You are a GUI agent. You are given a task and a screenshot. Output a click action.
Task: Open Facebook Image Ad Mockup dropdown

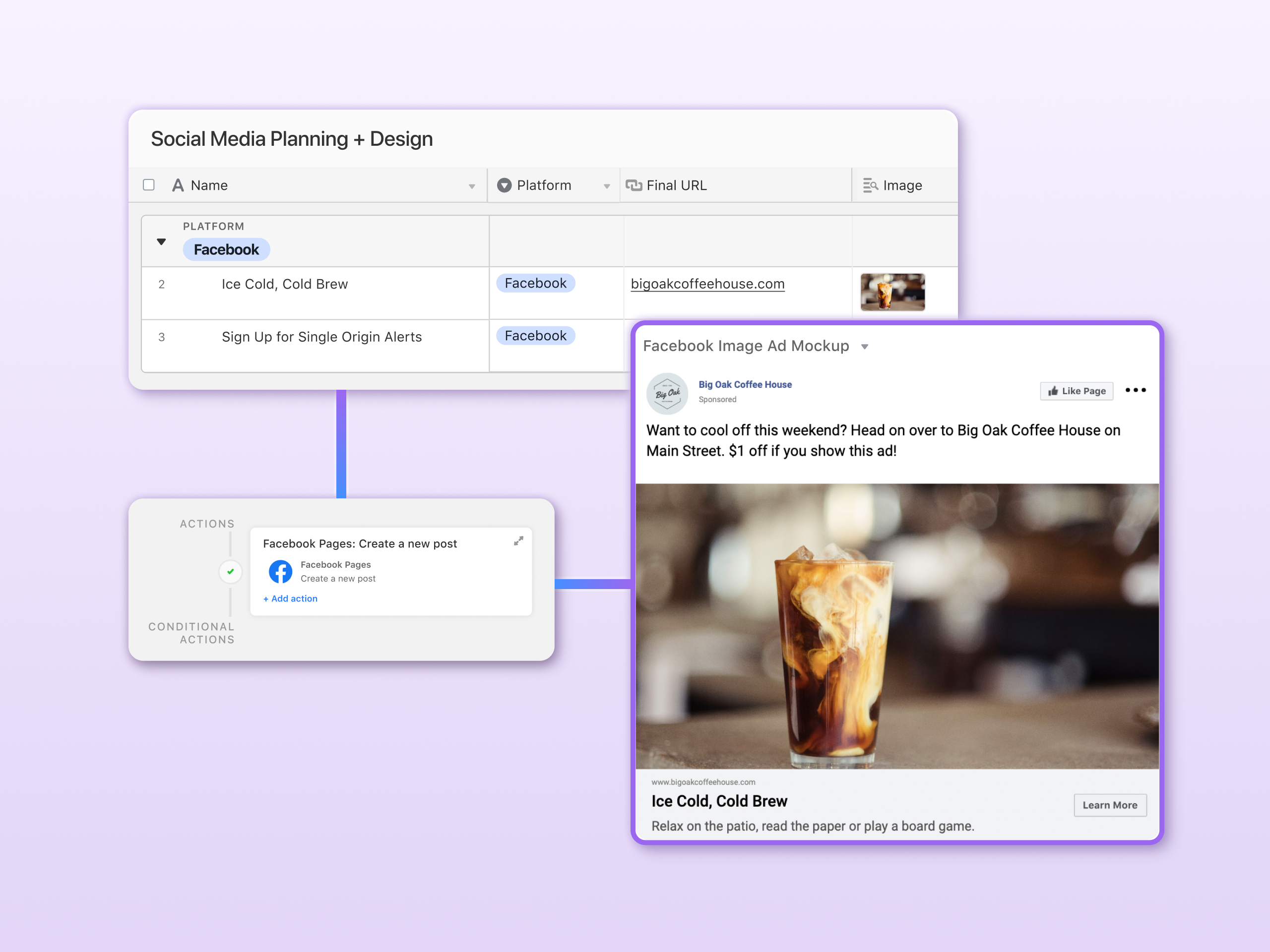[x=865, y=347]
